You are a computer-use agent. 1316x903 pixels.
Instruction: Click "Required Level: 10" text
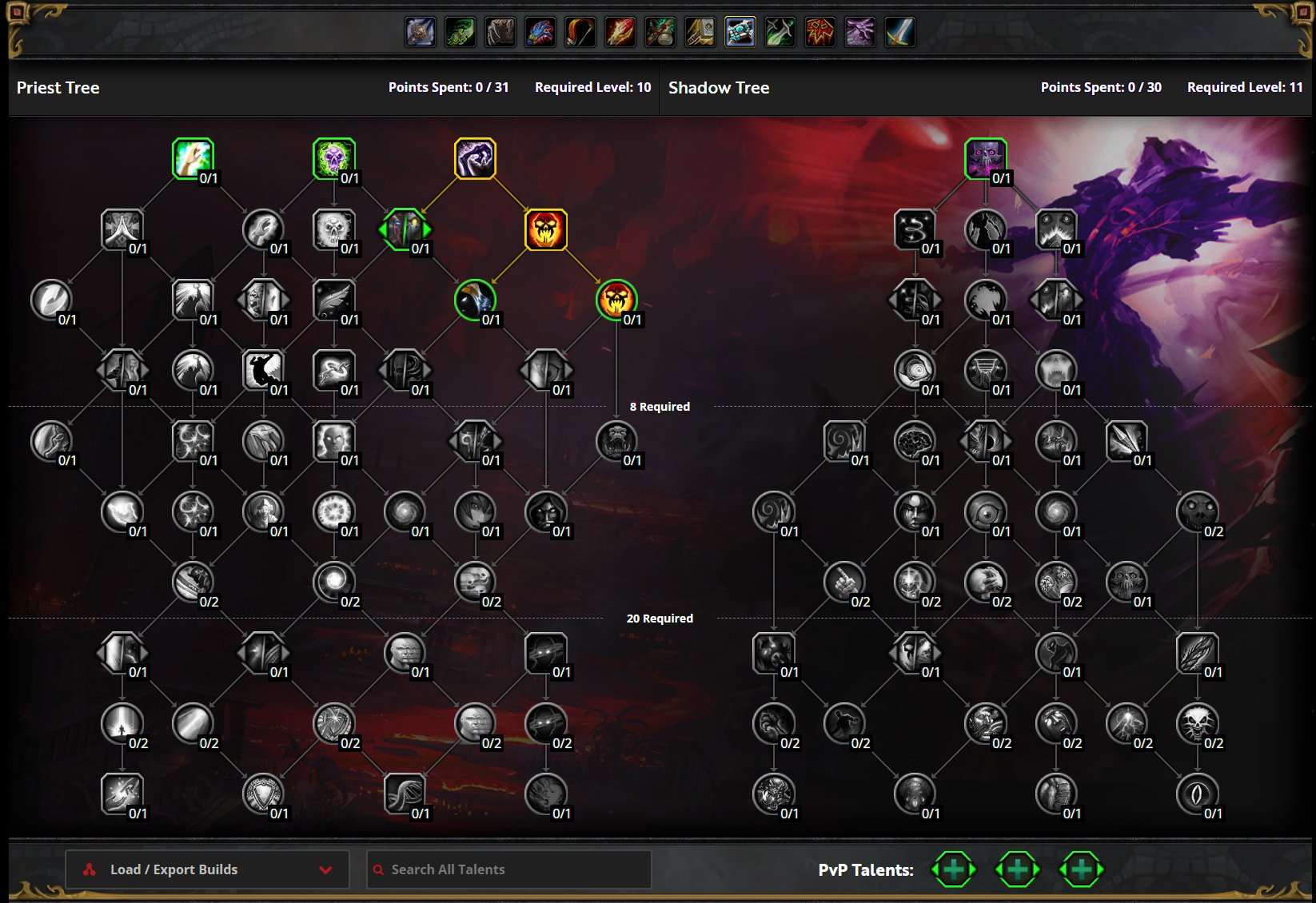coord(593,87)
